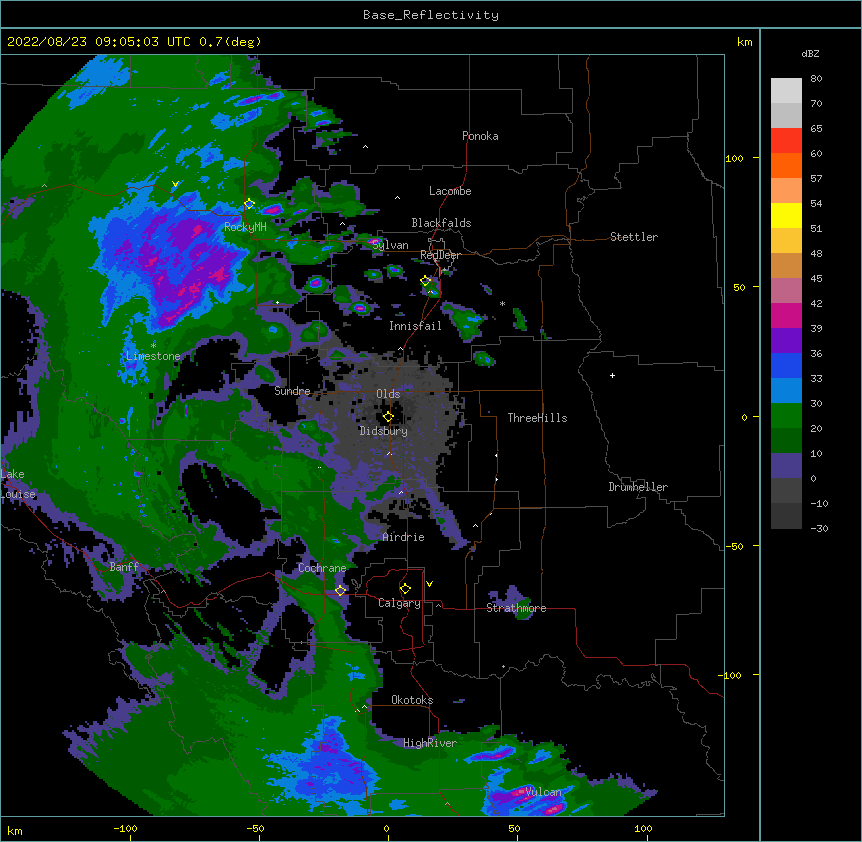
Task: Click the Vulcan label
Action: click(543, 792)
